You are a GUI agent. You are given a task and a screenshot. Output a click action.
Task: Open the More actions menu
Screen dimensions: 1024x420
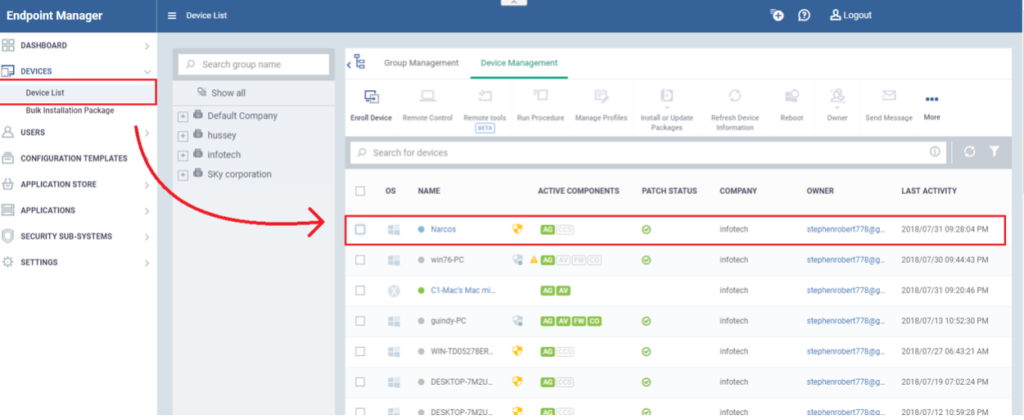932,99
